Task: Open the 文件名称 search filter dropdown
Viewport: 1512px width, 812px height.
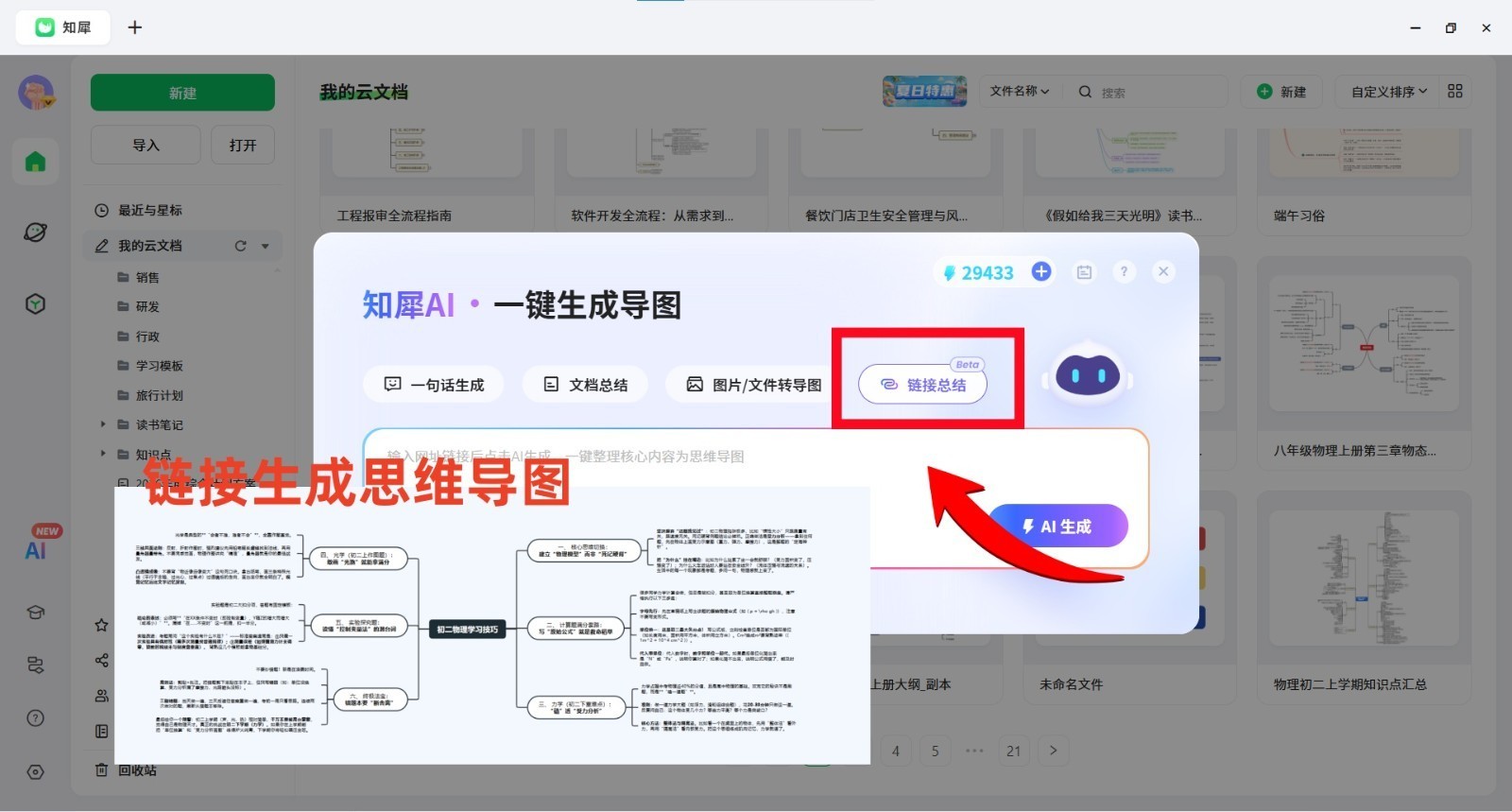Action: click(1020, 91)
